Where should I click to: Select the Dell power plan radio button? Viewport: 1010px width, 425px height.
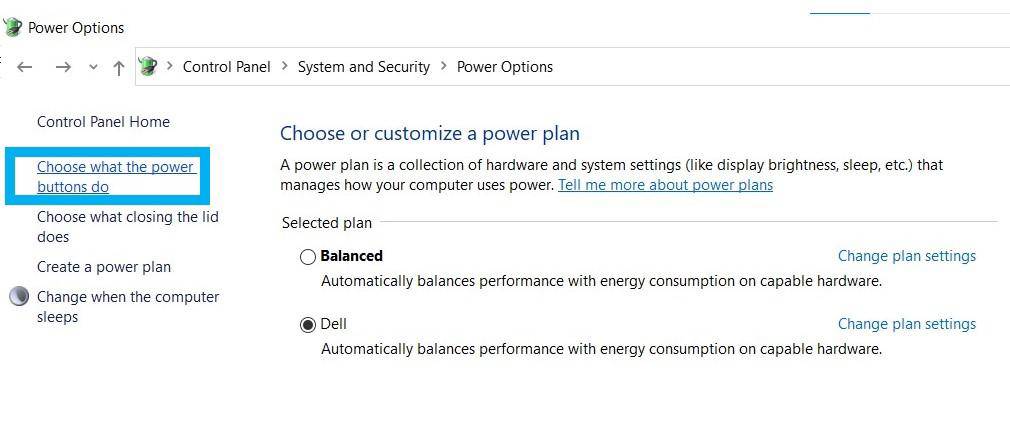pyautogui.click(x=308, y=325)
